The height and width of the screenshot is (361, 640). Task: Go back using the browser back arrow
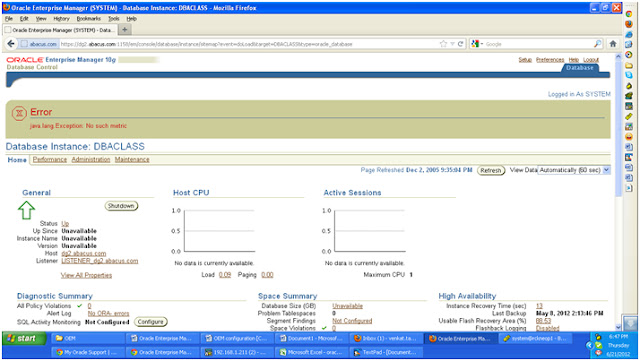11,44
